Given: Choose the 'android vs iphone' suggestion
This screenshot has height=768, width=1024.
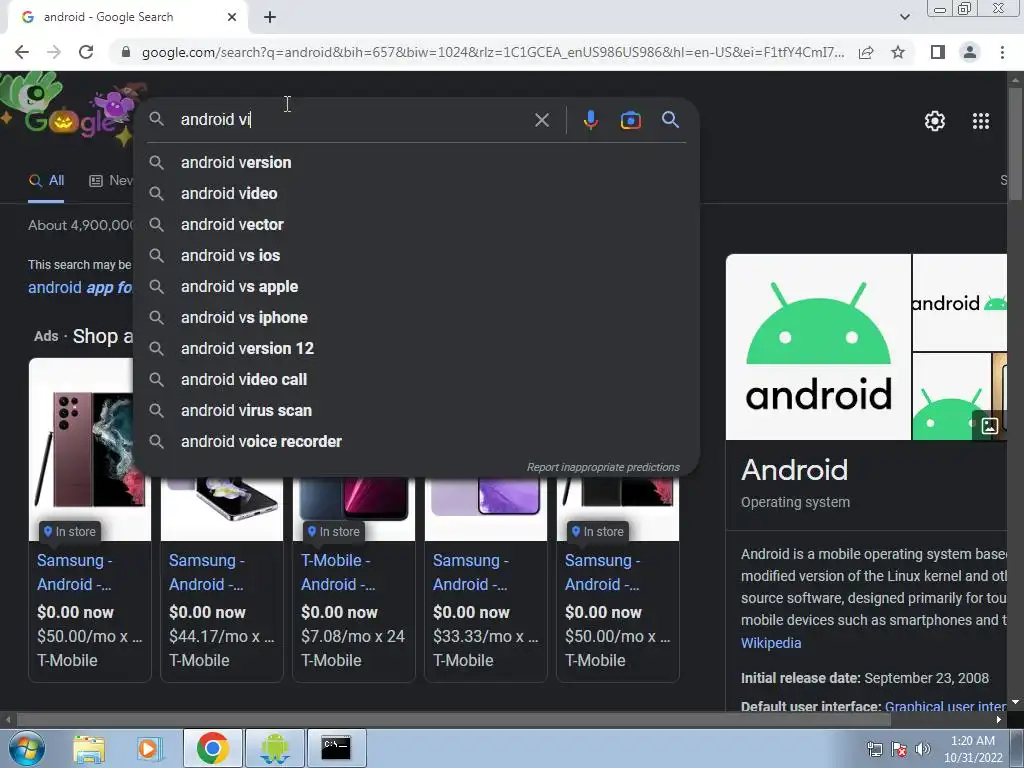Looking at the screenshot, I should [x=416, y=317].
